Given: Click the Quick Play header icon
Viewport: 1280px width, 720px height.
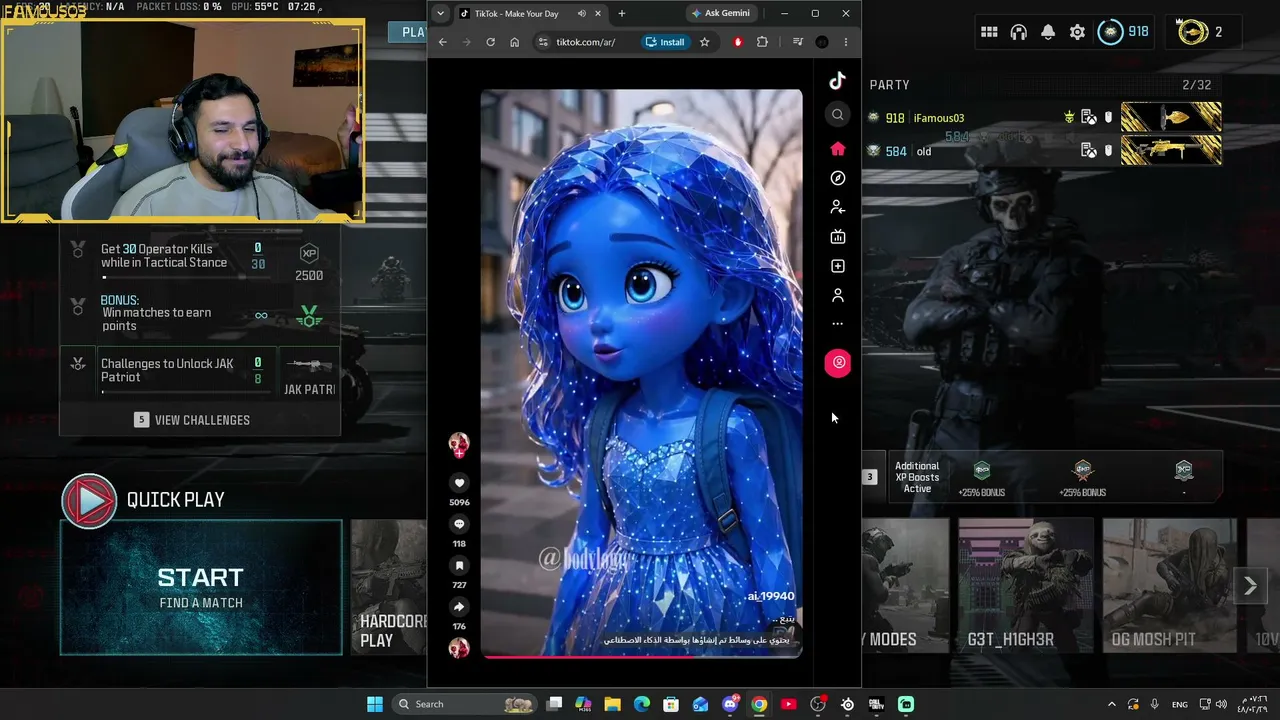Looking at the screenshot, I should [x=89, y=501].
